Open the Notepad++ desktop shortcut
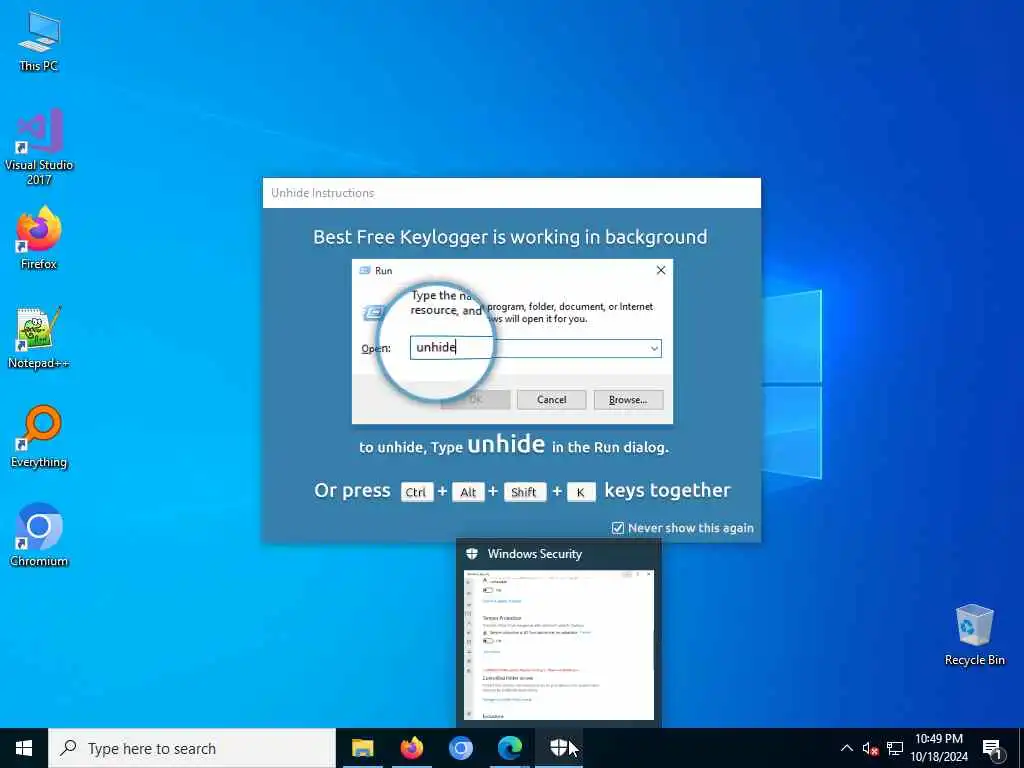 click(39, 338)
